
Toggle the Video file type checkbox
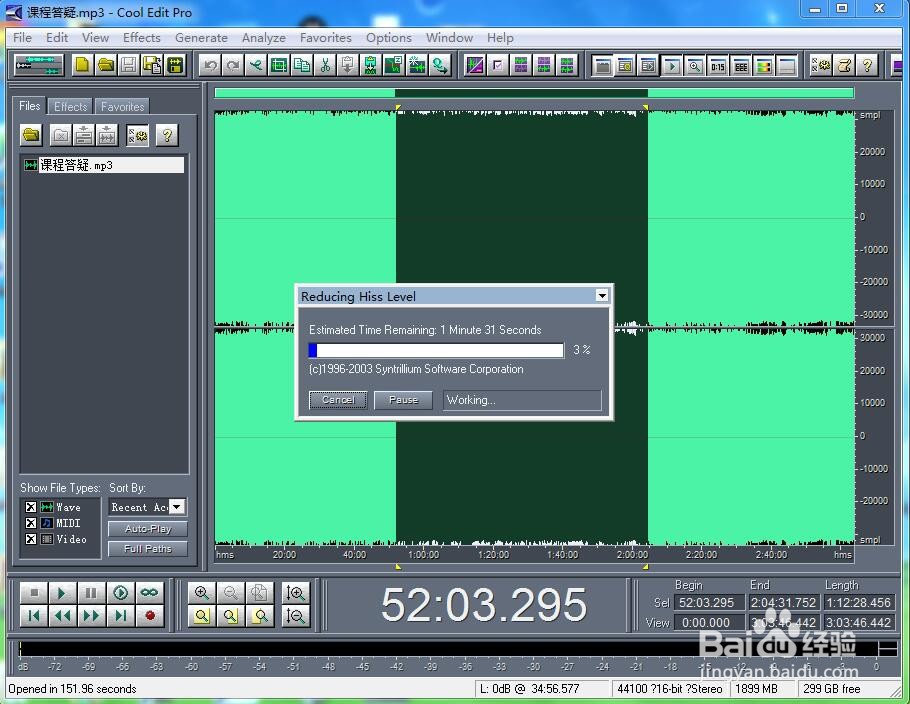pos(31,539)
